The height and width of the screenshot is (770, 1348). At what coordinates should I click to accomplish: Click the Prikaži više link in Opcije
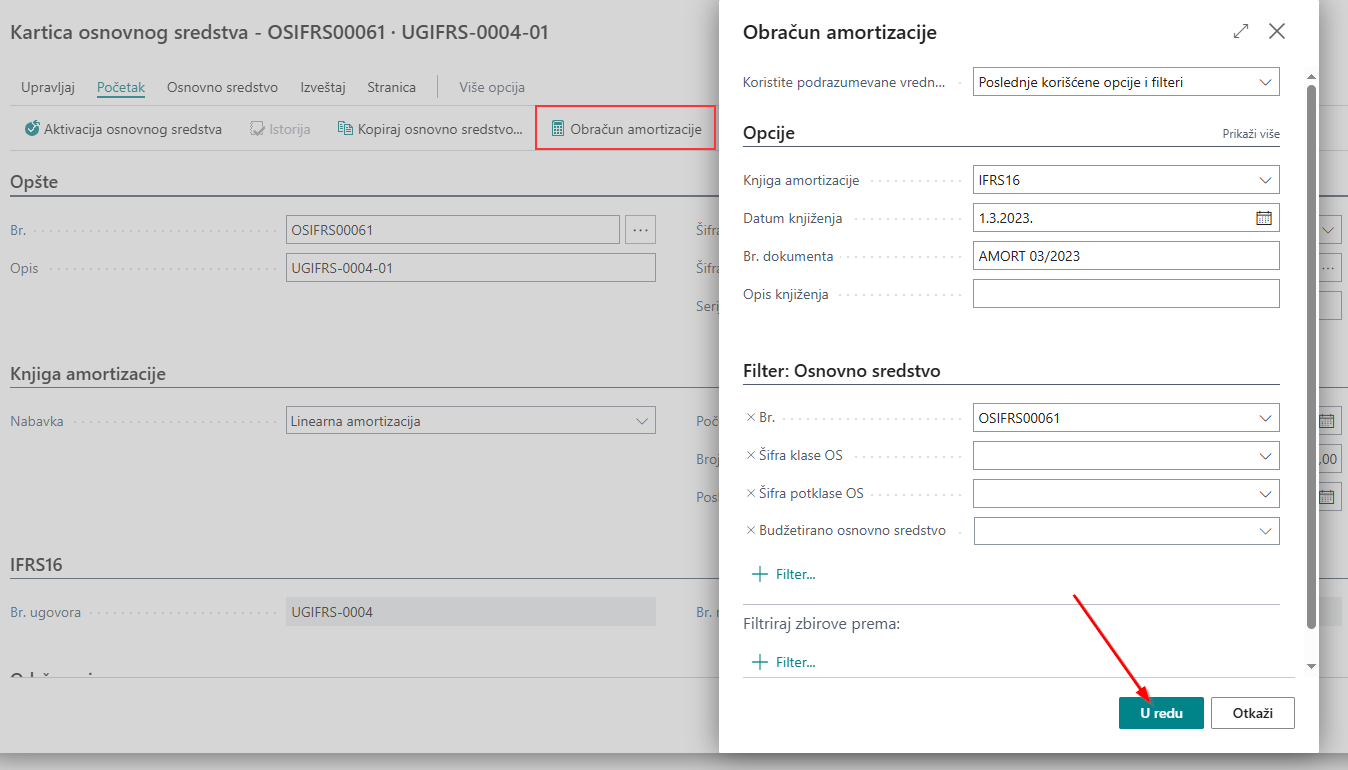(x=1251, y=134)
